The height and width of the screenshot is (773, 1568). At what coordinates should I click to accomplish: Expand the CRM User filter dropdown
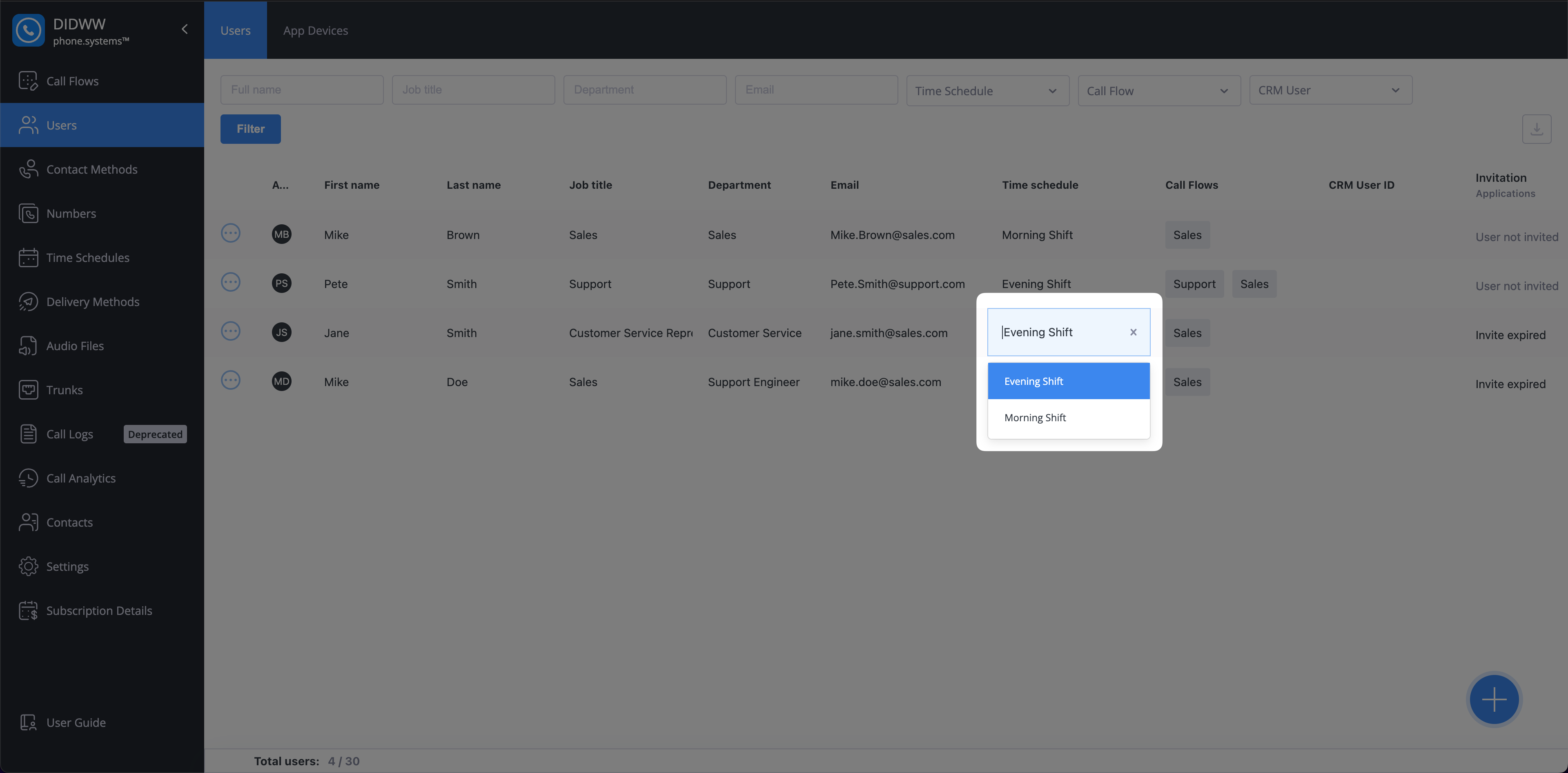(x=1331, y=90)
